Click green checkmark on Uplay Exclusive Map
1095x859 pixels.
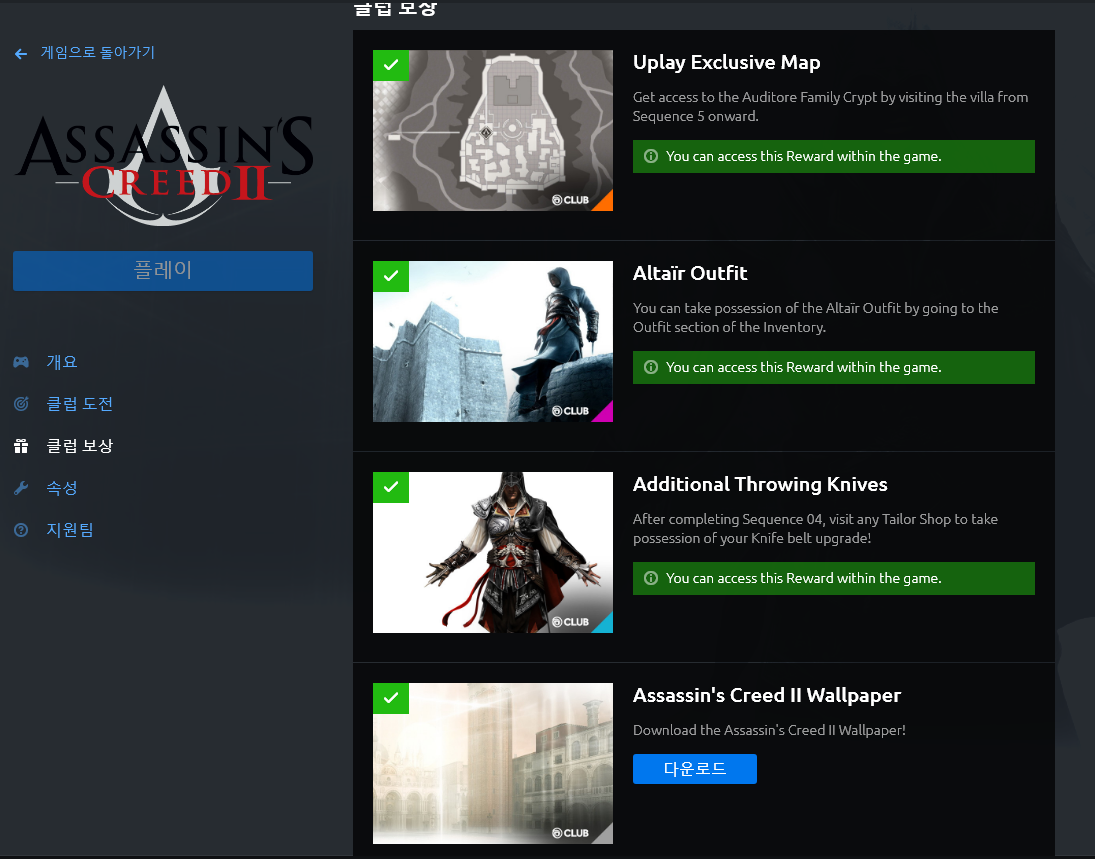pos(391,65)
